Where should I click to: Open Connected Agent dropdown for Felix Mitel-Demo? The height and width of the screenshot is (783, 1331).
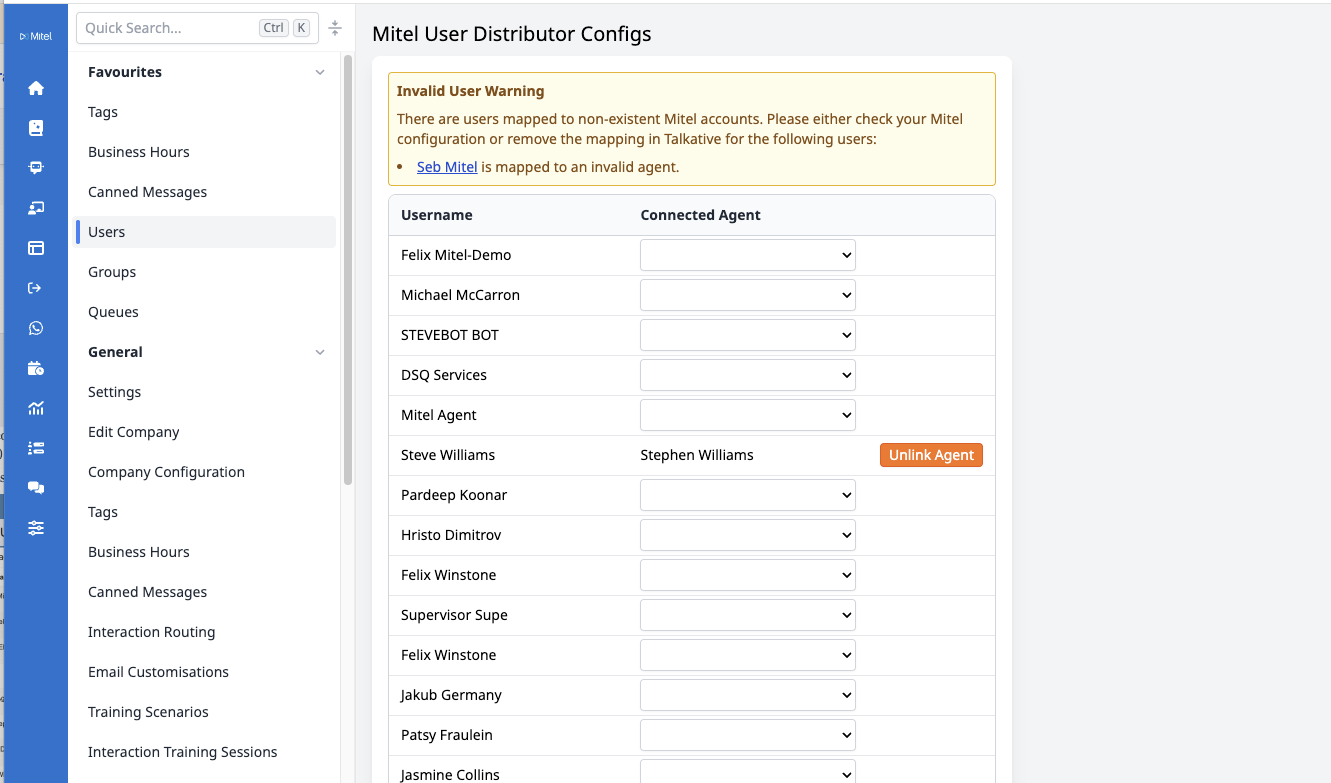pyautogui.click(x=748, y=255)
